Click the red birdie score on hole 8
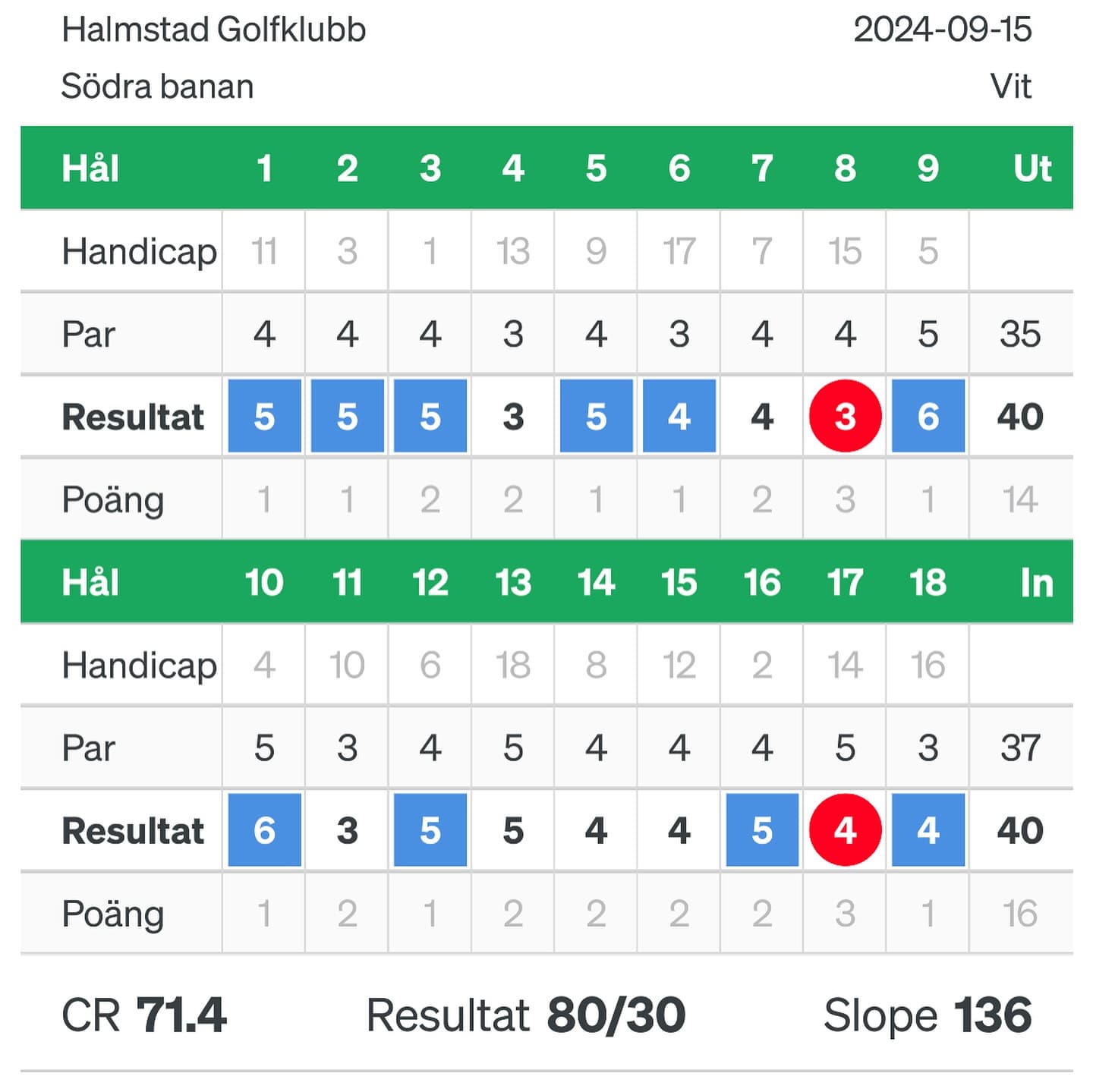The image size is (1093, 1092). click(x=845, y=416)
